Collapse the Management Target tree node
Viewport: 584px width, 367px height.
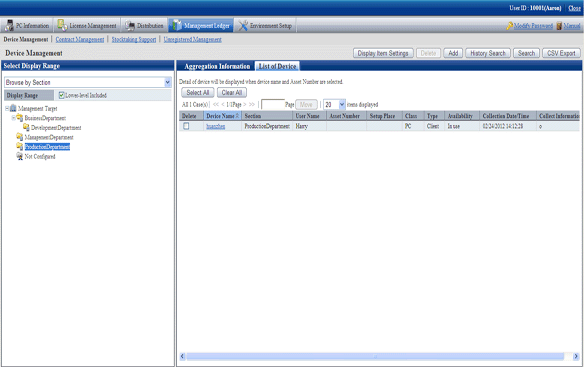pos(7,108)
